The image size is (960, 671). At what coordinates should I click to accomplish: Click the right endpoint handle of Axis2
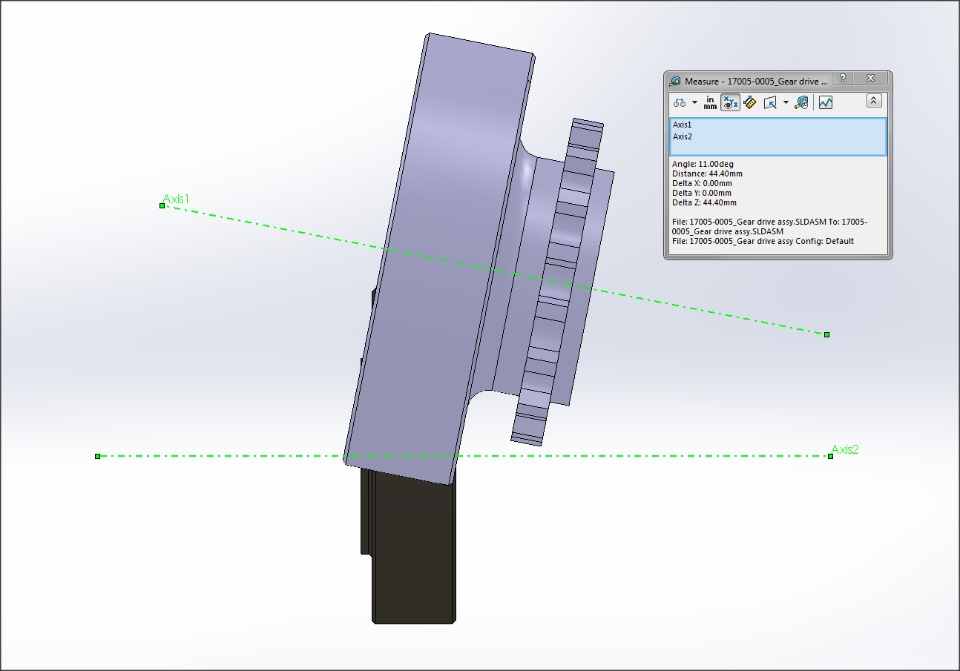830,456
